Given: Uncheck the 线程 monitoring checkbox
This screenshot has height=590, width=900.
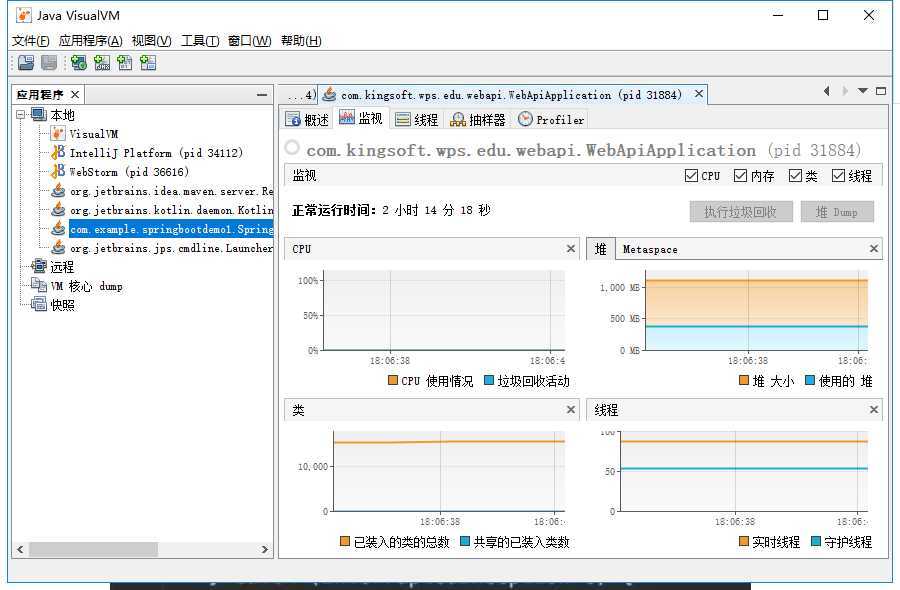Looking at the screenshot, I should (839, 176).
